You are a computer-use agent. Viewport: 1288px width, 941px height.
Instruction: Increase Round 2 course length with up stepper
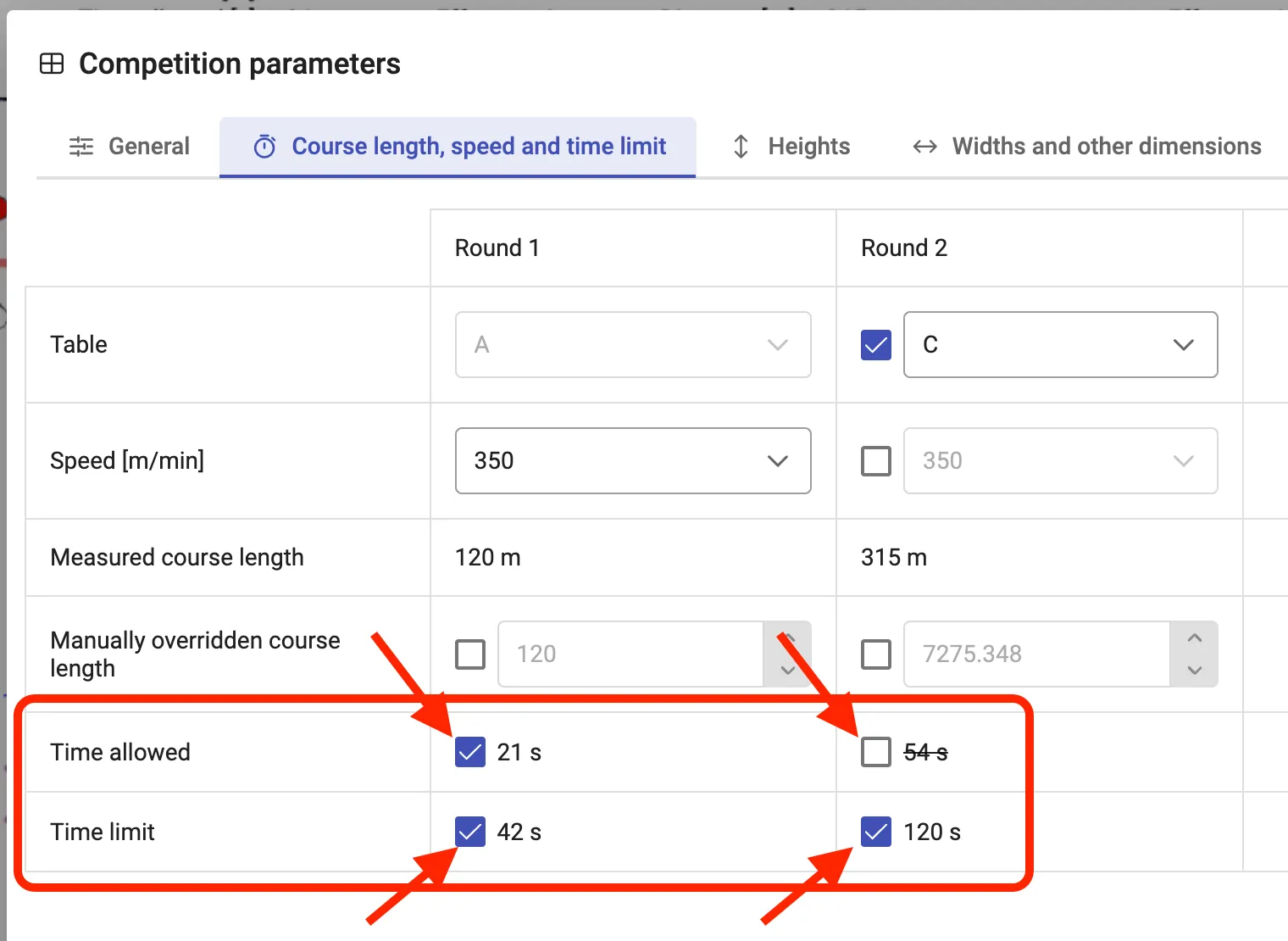[1194, 638]
